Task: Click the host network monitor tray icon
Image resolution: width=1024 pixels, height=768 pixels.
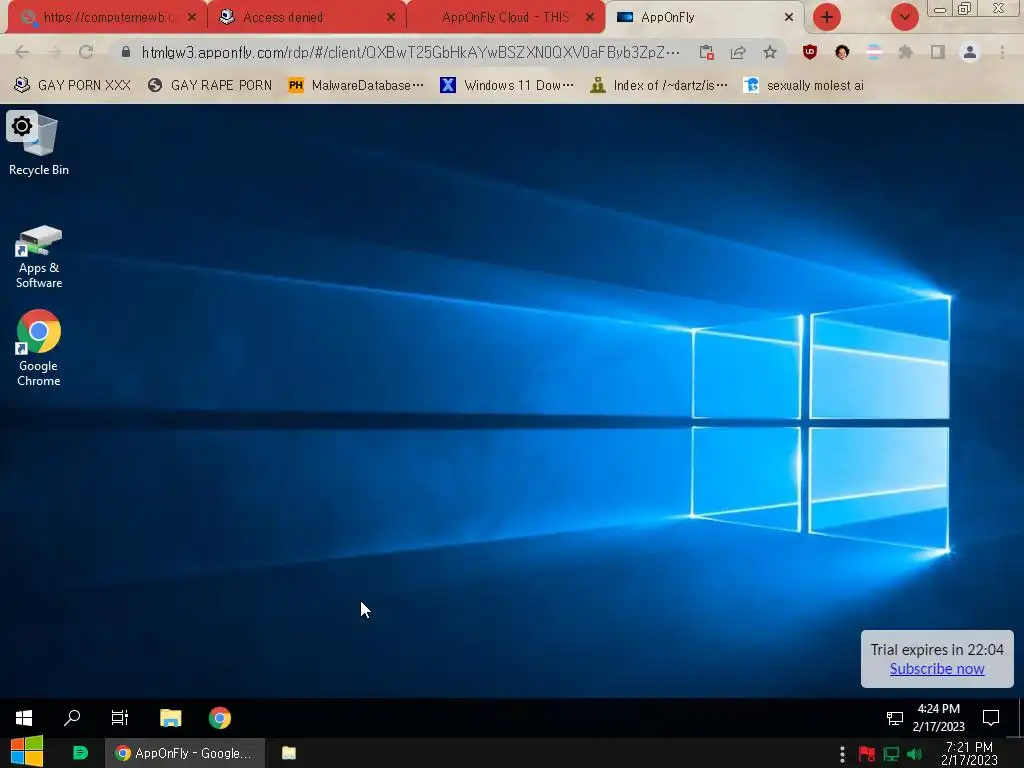Action: click(x=891, y=754)
